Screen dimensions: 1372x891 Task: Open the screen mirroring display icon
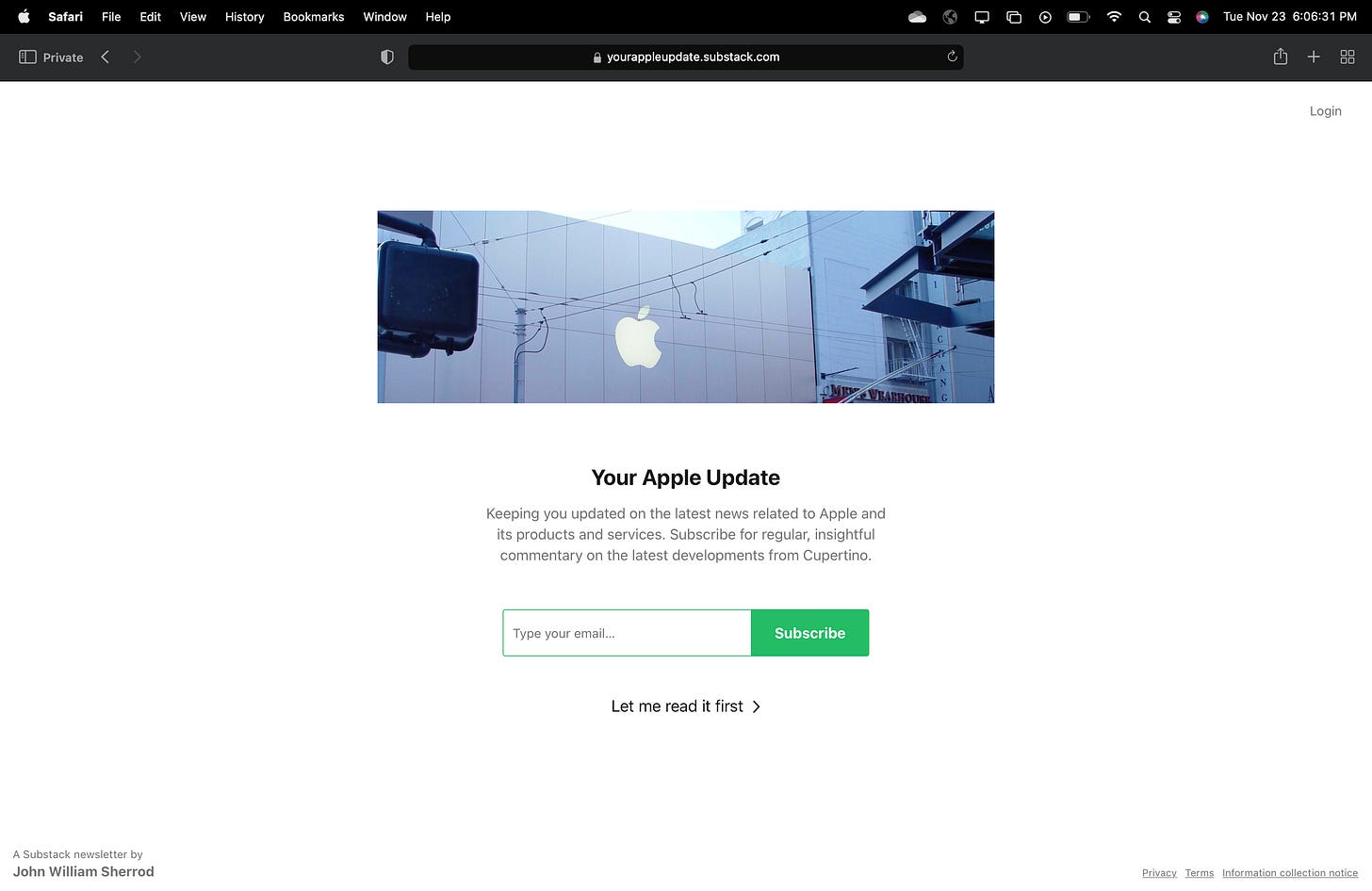click(x=982, y=17)
